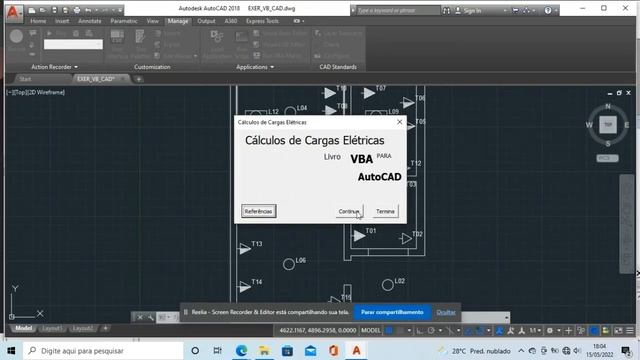Open the AutoCAD application menu logo
This screenshot has height=360, width=640.
(14, 12)
